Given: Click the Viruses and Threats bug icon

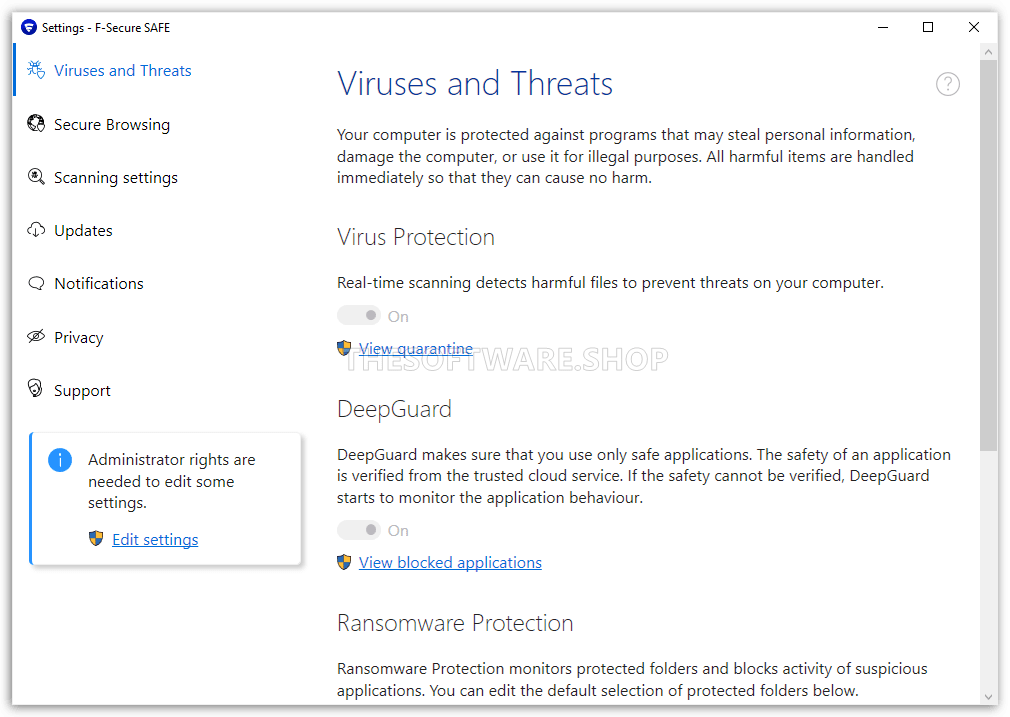Looking at the screenshot, I should coord(36,70).
